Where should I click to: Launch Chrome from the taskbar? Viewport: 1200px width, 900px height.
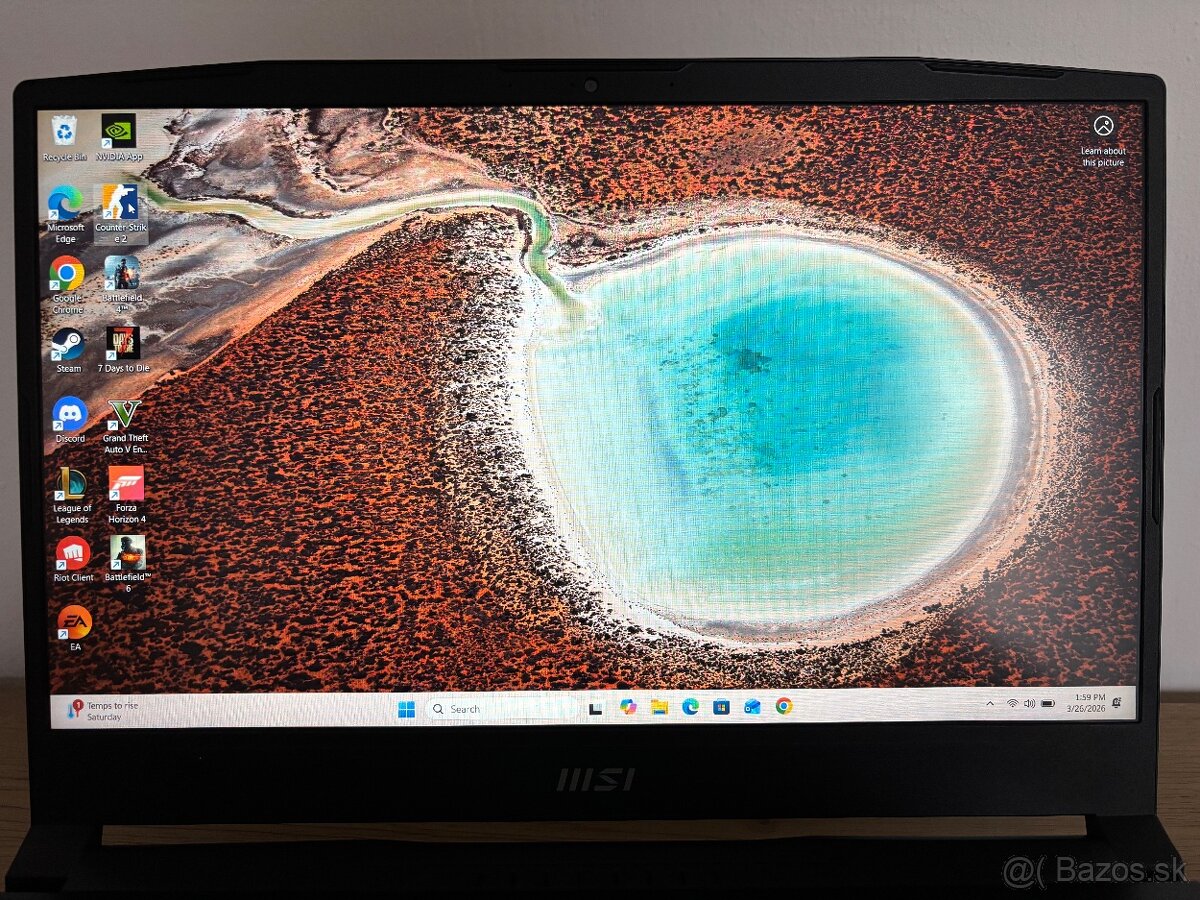point(783,708)
